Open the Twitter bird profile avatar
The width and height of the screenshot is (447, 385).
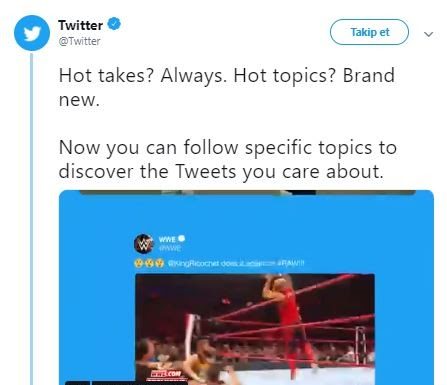point(32,33)
